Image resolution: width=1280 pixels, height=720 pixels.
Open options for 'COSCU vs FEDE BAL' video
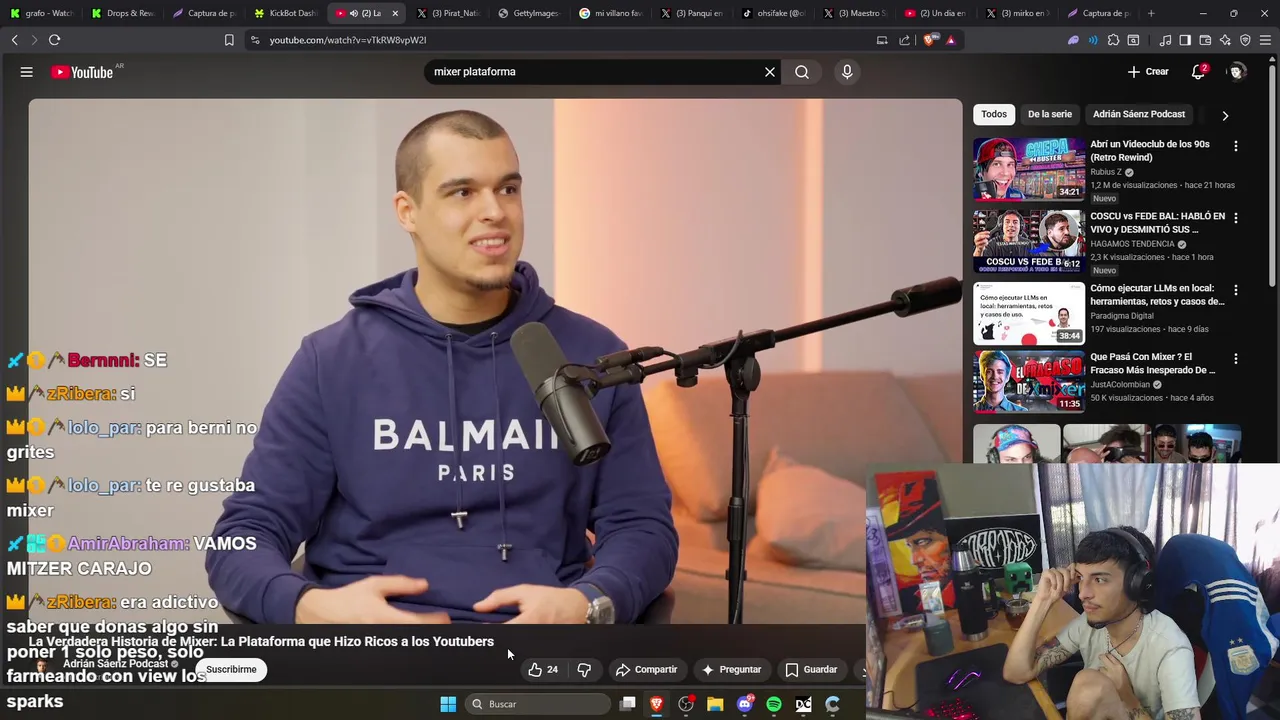pos(1235,218)
